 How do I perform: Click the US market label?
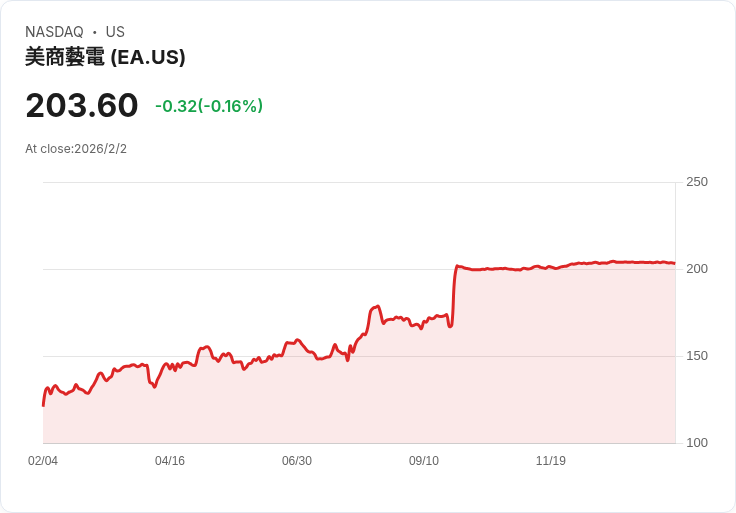coord(115,32)
